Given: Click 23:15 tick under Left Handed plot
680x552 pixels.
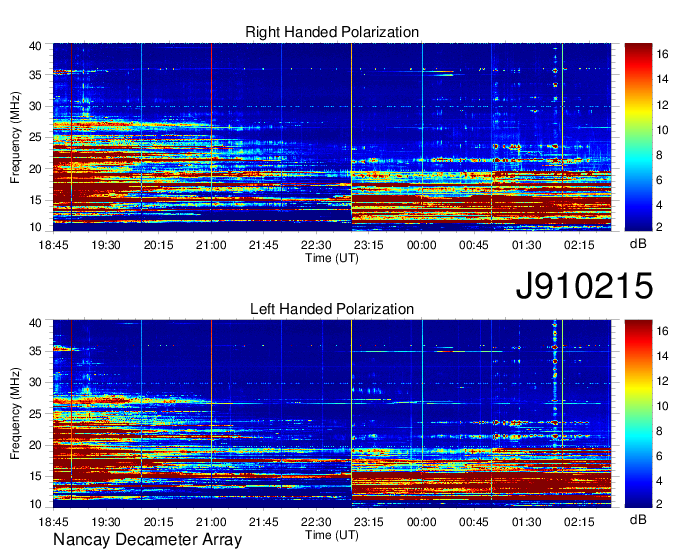Looking at the screenshot, I should coord(369,522).
